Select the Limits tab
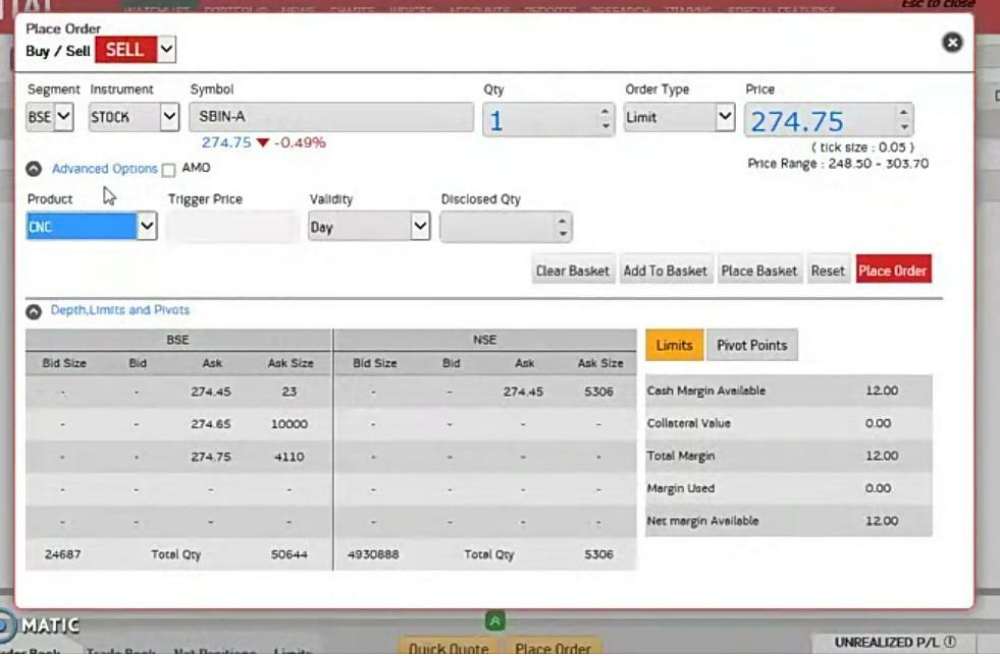 click(674, 345)
